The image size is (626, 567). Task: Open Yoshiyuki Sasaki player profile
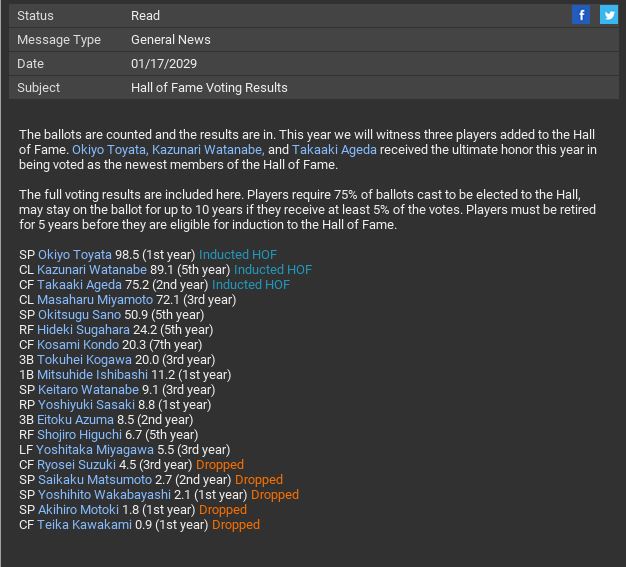86,405
